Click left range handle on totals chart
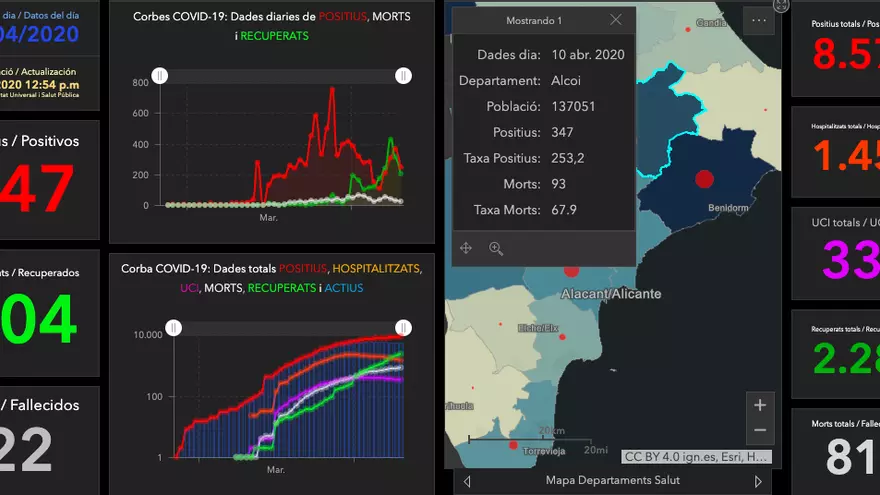Viewport: 880px width, 495px height. point(173,327)
